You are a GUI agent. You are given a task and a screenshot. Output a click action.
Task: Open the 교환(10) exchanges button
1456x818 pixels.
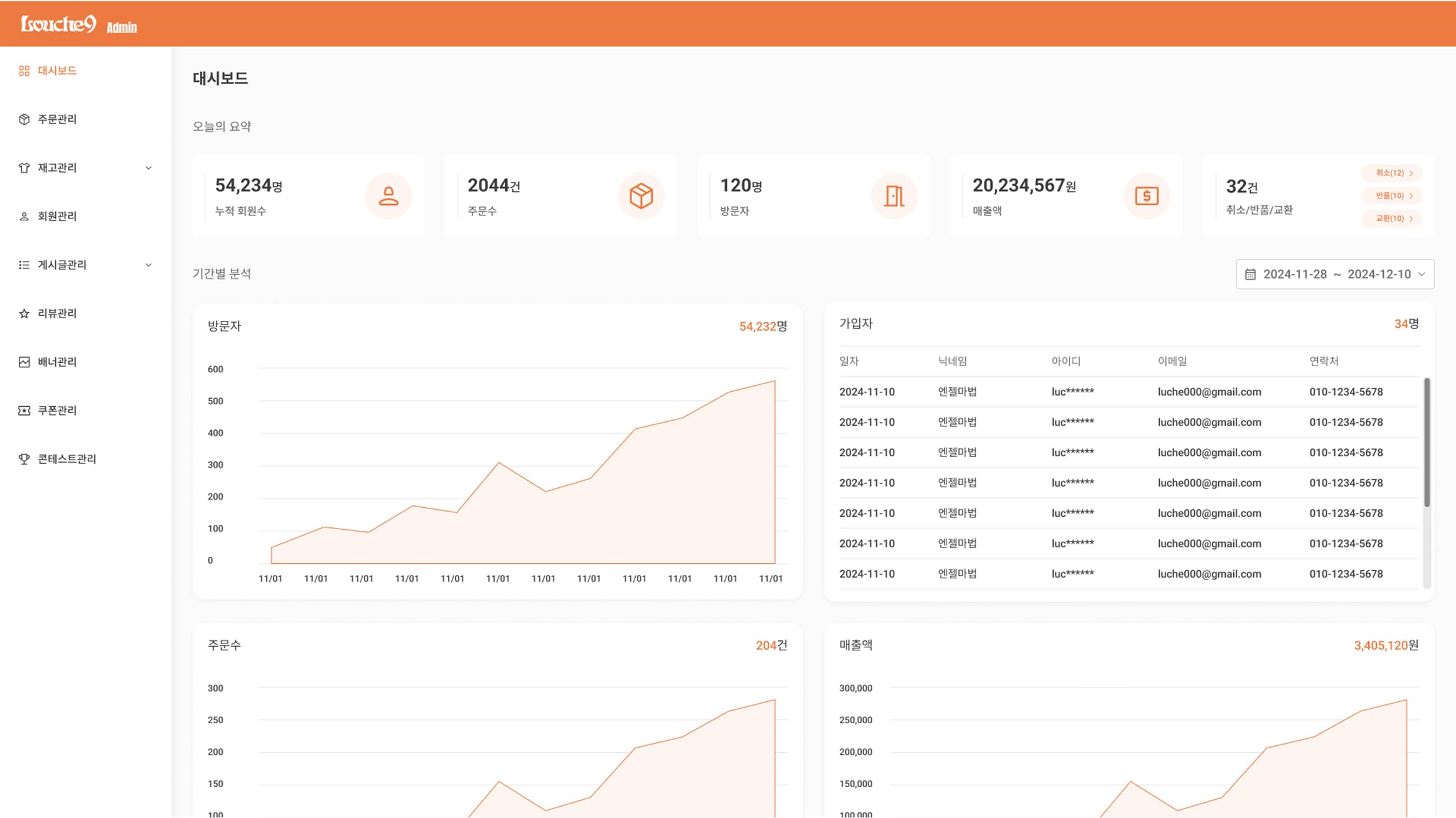[x=1392, y=218]
